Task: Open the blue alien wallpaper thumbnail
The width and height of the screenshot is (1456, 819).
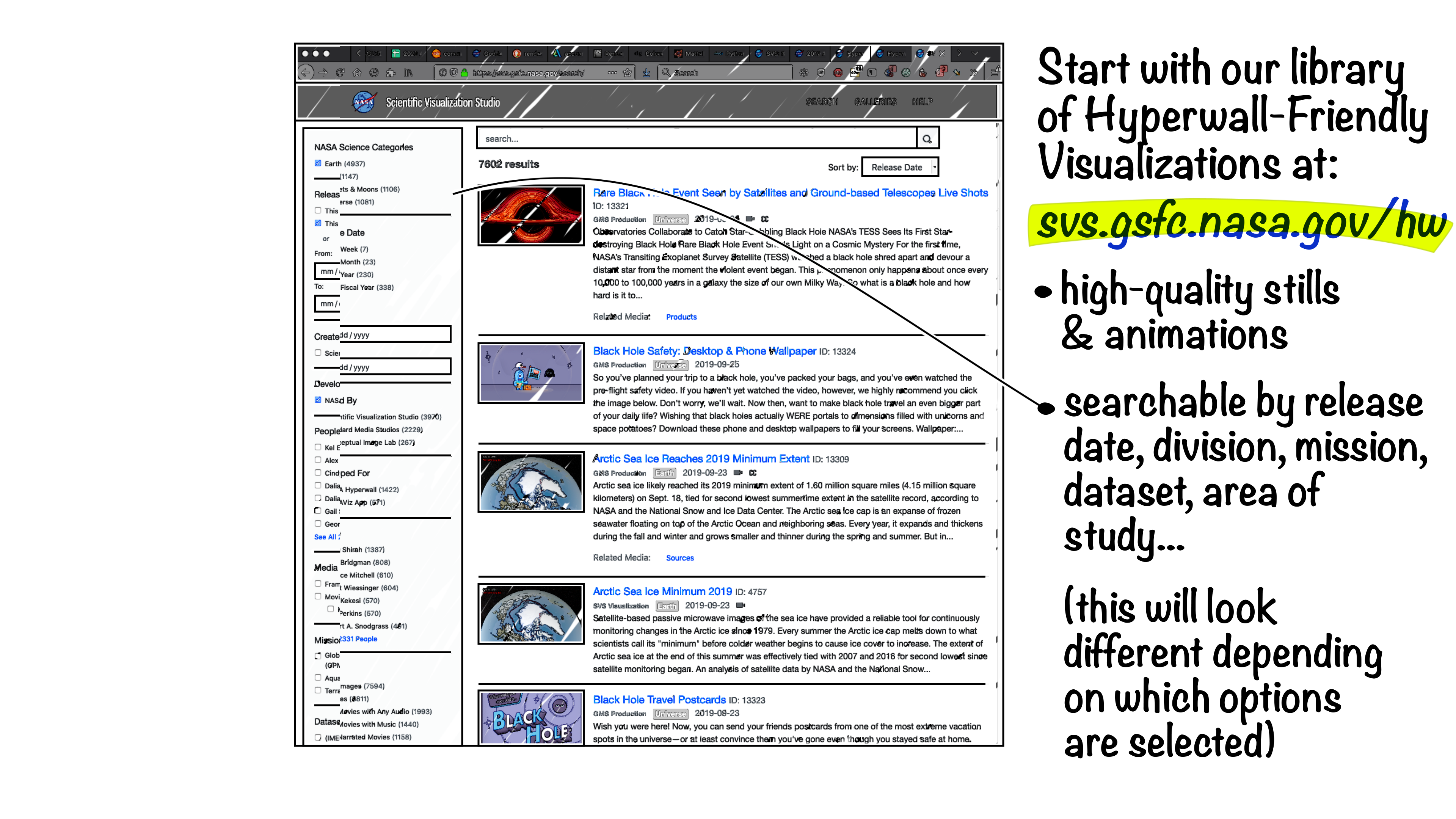Action: pos(531,373)
